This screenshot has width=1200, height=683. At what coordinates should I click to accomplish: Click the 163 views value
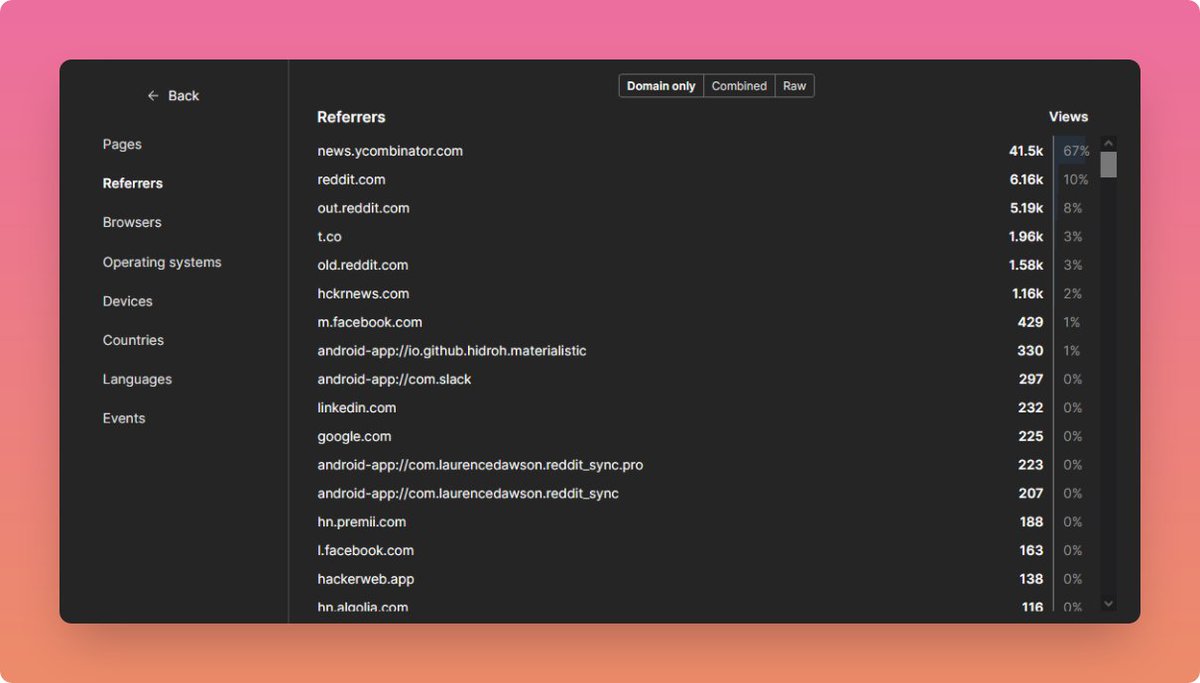click(x=1031, y=550)
